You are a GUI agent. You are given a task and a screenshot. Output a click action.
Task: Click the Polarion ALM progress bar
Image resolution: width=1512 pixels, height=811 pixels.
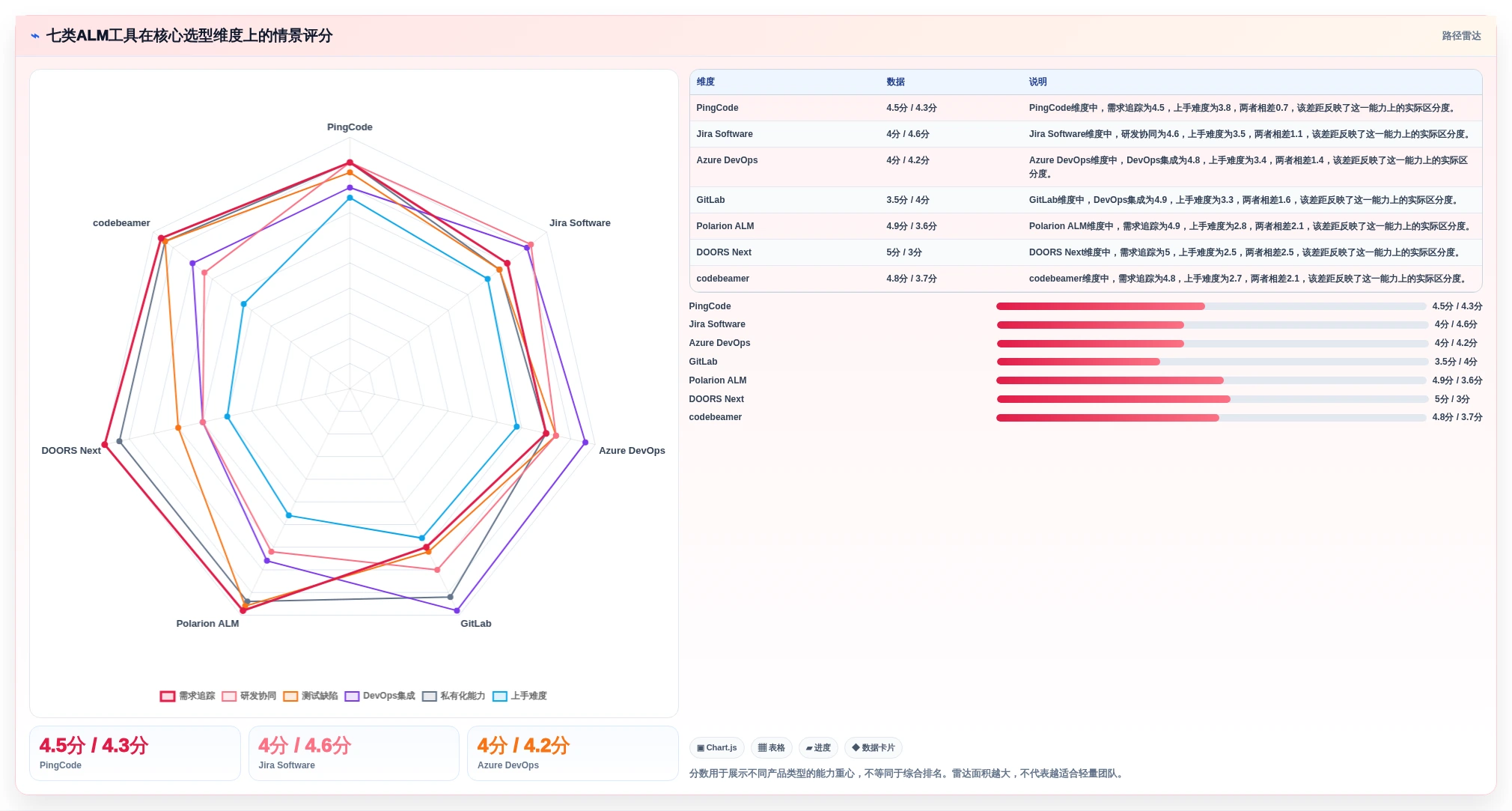1211,380
